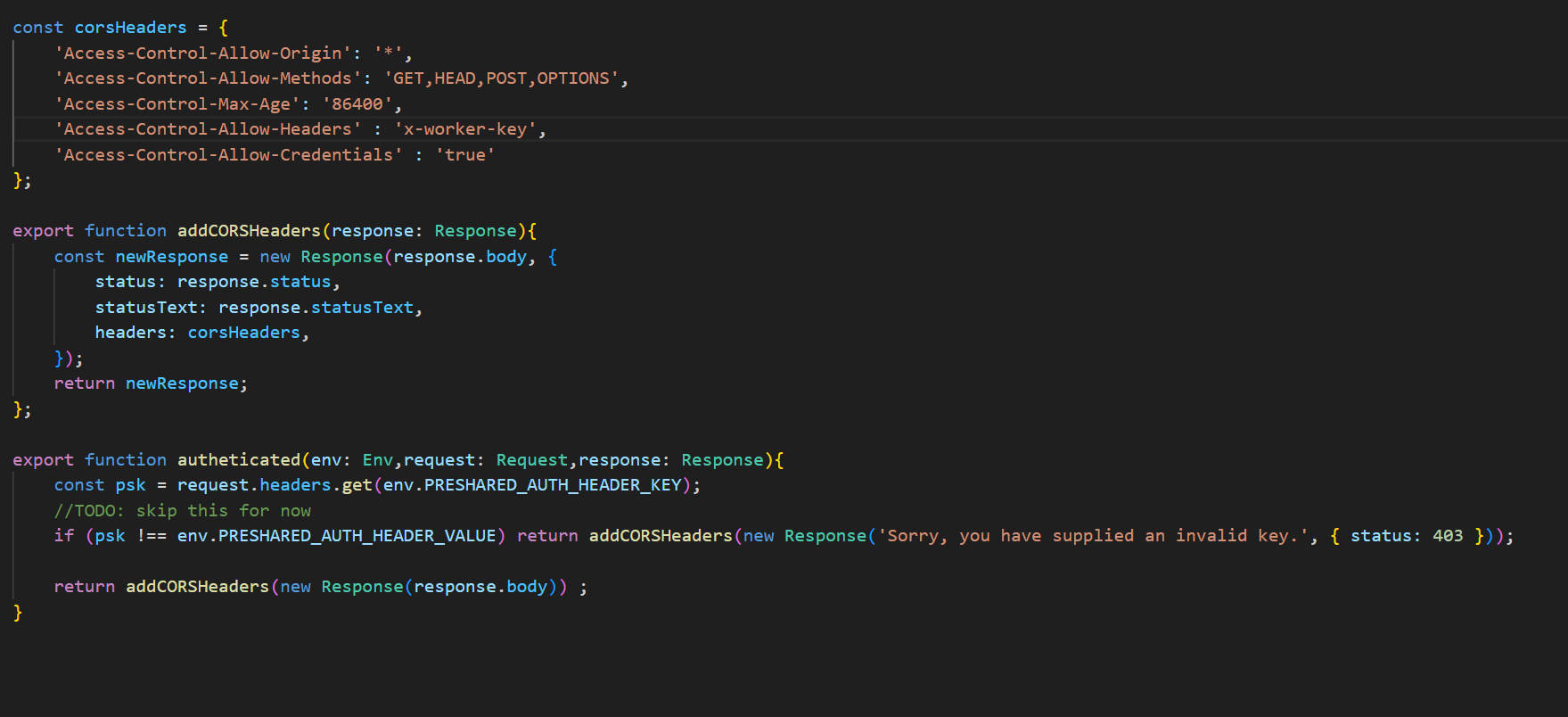Click the 'Access-Control-Allow-Origin' key string
Image resolution: width=1568 pixels, height=717 pixels.
click(x=203, y=54)
